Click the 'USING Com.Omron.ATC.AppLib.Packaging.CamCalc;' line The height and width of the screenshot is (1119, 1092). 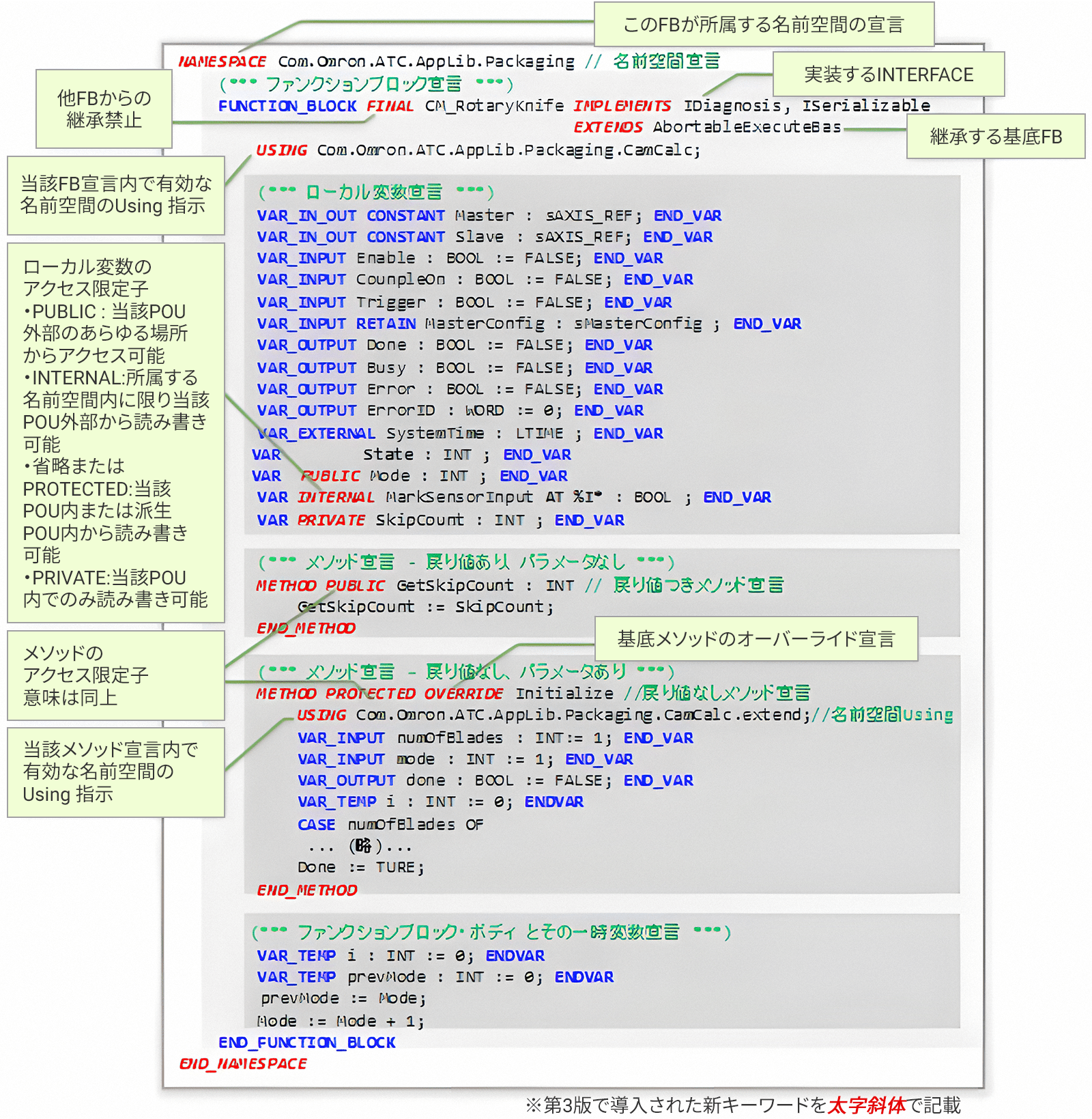(478, 150)
